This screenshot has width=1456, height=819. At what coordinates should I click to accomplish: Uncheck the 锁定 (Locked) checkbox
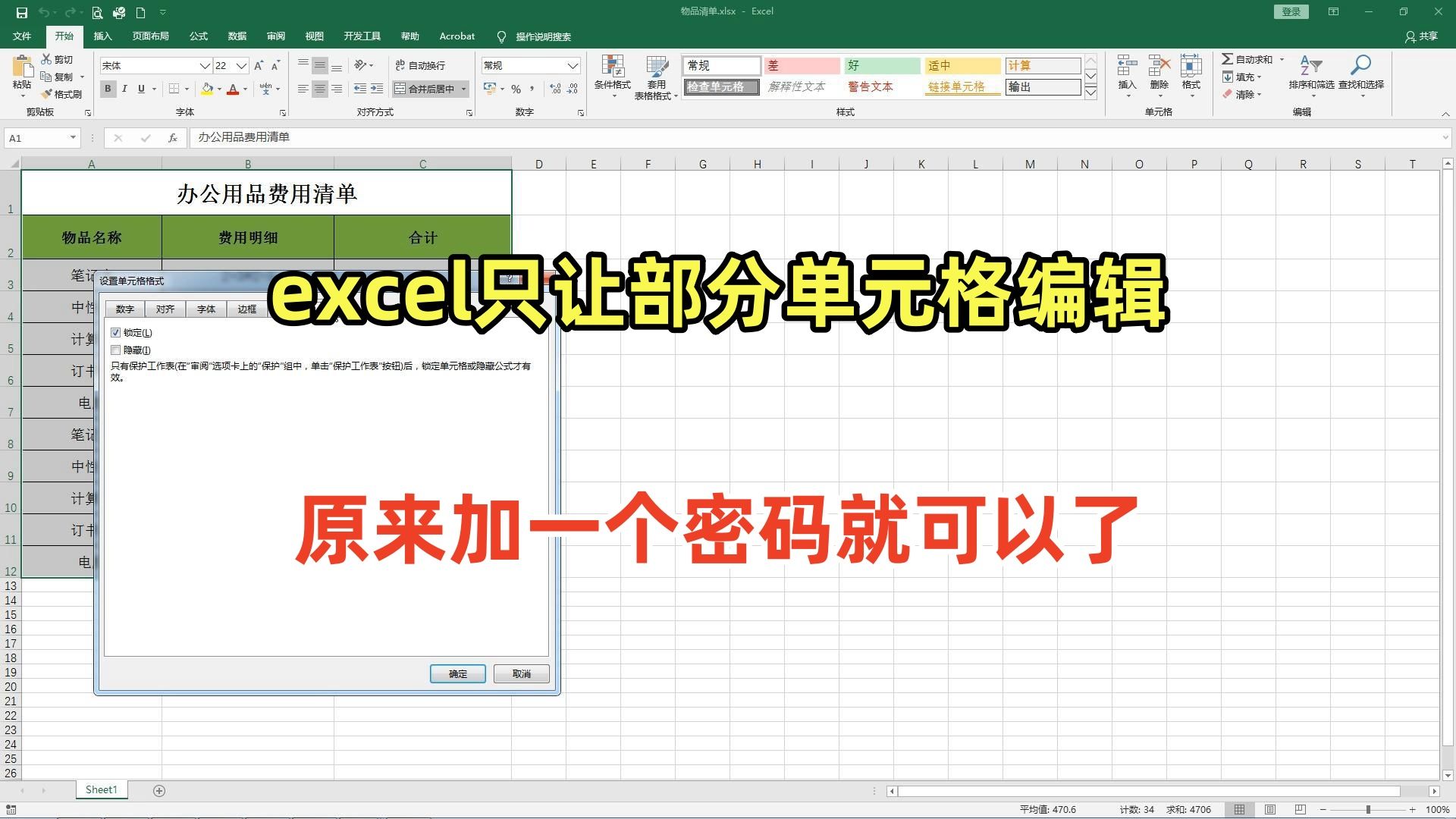point(116,333)
